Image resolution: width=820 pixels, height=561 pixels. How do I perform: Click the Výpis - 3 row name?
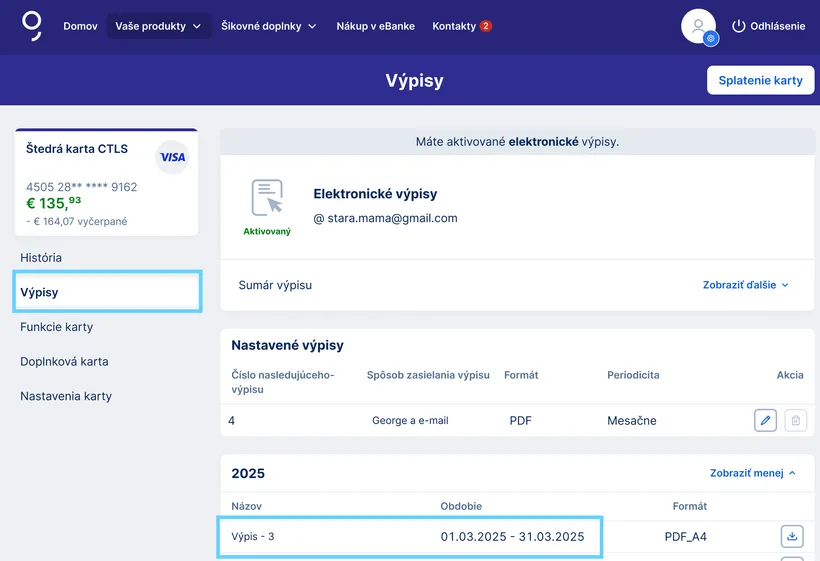click(253, 536)
